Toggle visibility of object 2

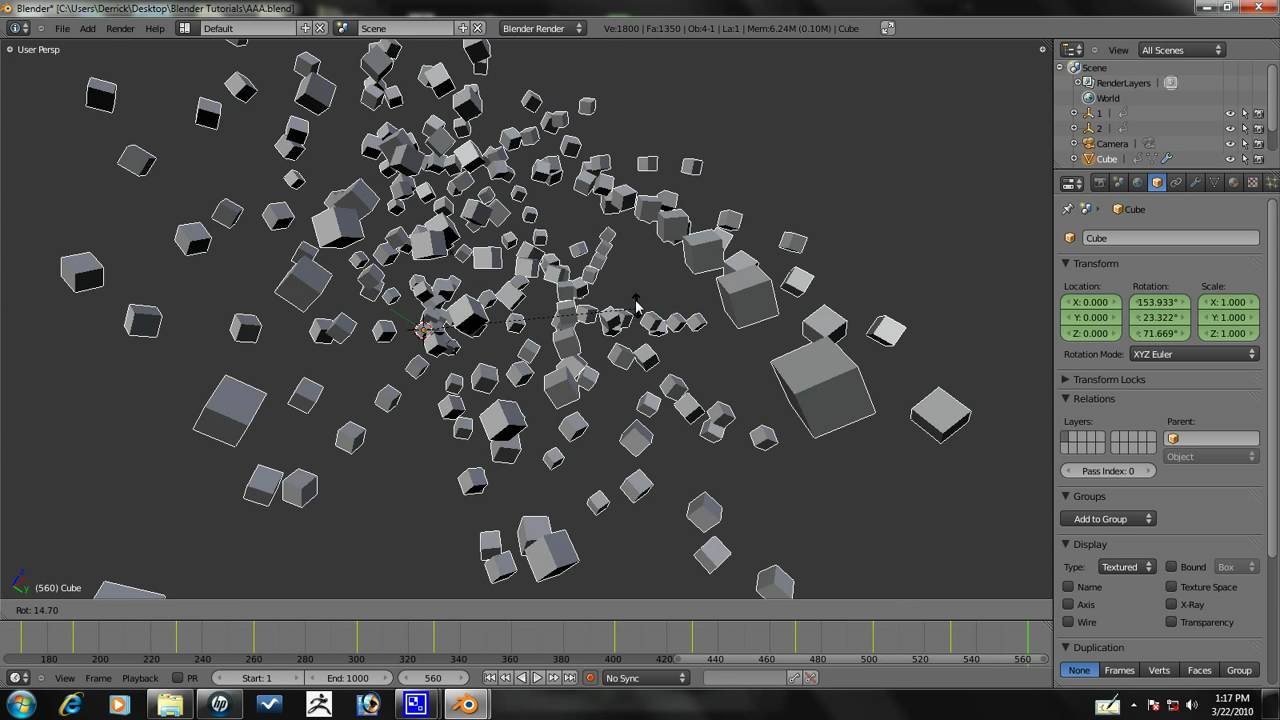[x=1230, y=129]
